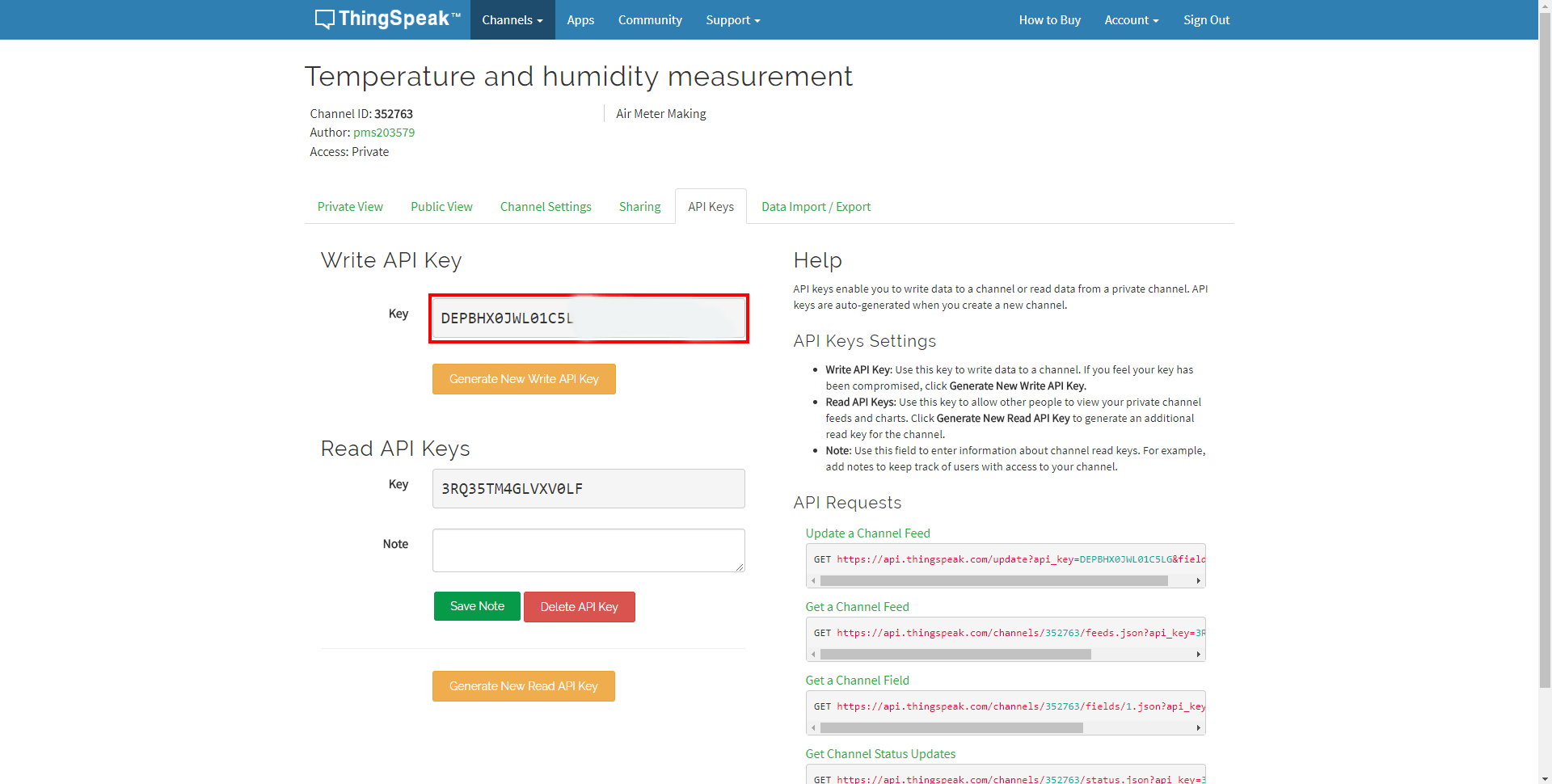Click the Get a Channel Field scrollbar thumb
The height and width of the screenshot is (784, 1552).
[x=951, y=727]
